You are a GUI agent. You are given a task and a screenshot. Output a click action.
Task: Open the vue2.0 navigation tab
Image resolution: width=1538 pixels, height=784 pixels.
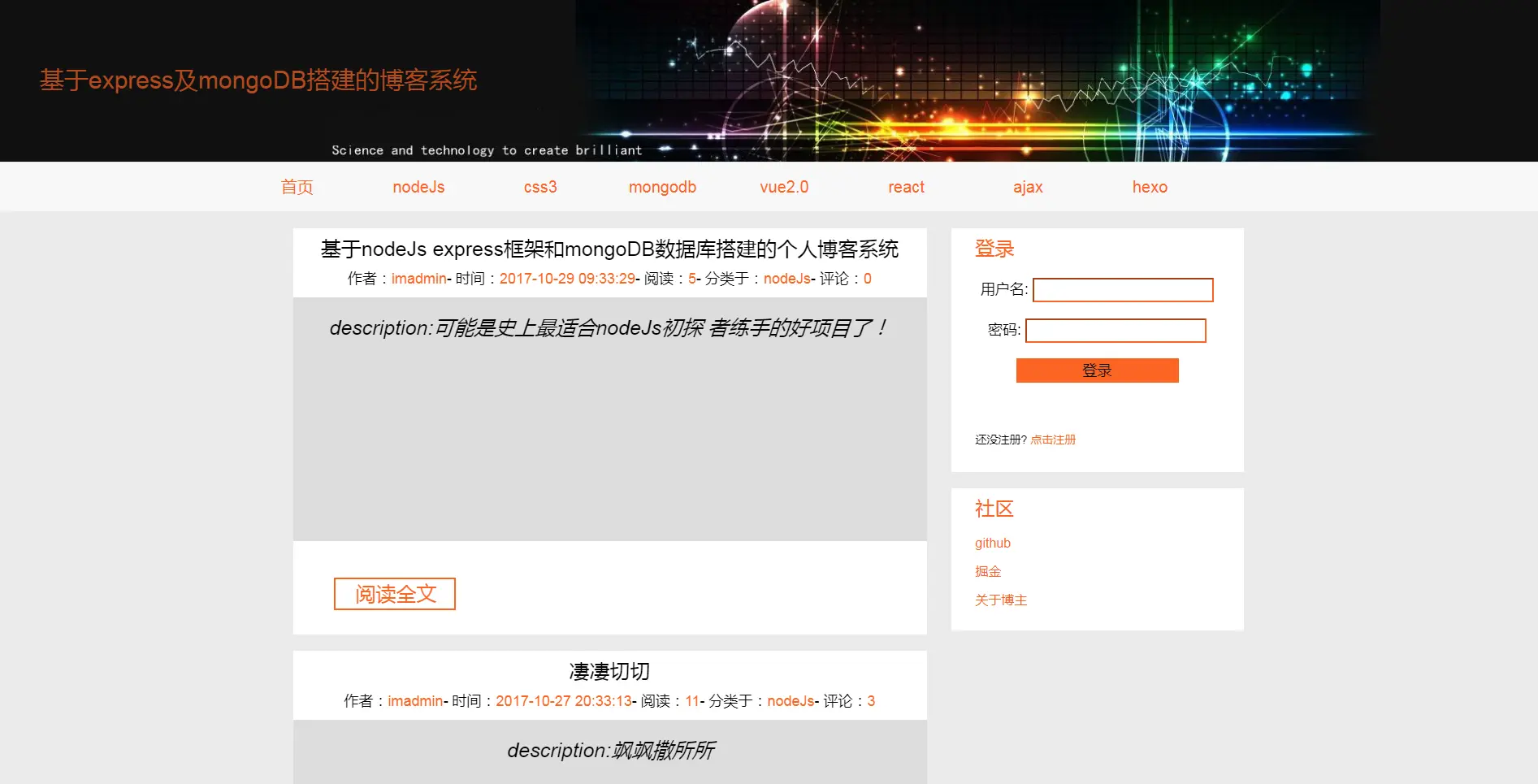click(783, 186)
